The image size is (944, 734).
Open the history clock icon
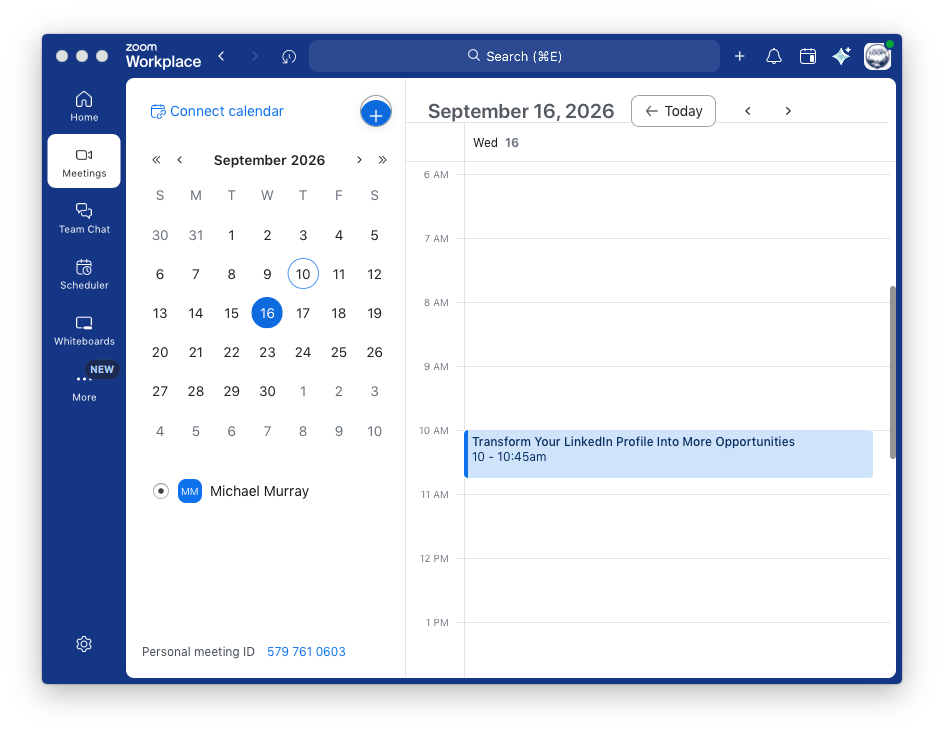(x=289, y=57)
